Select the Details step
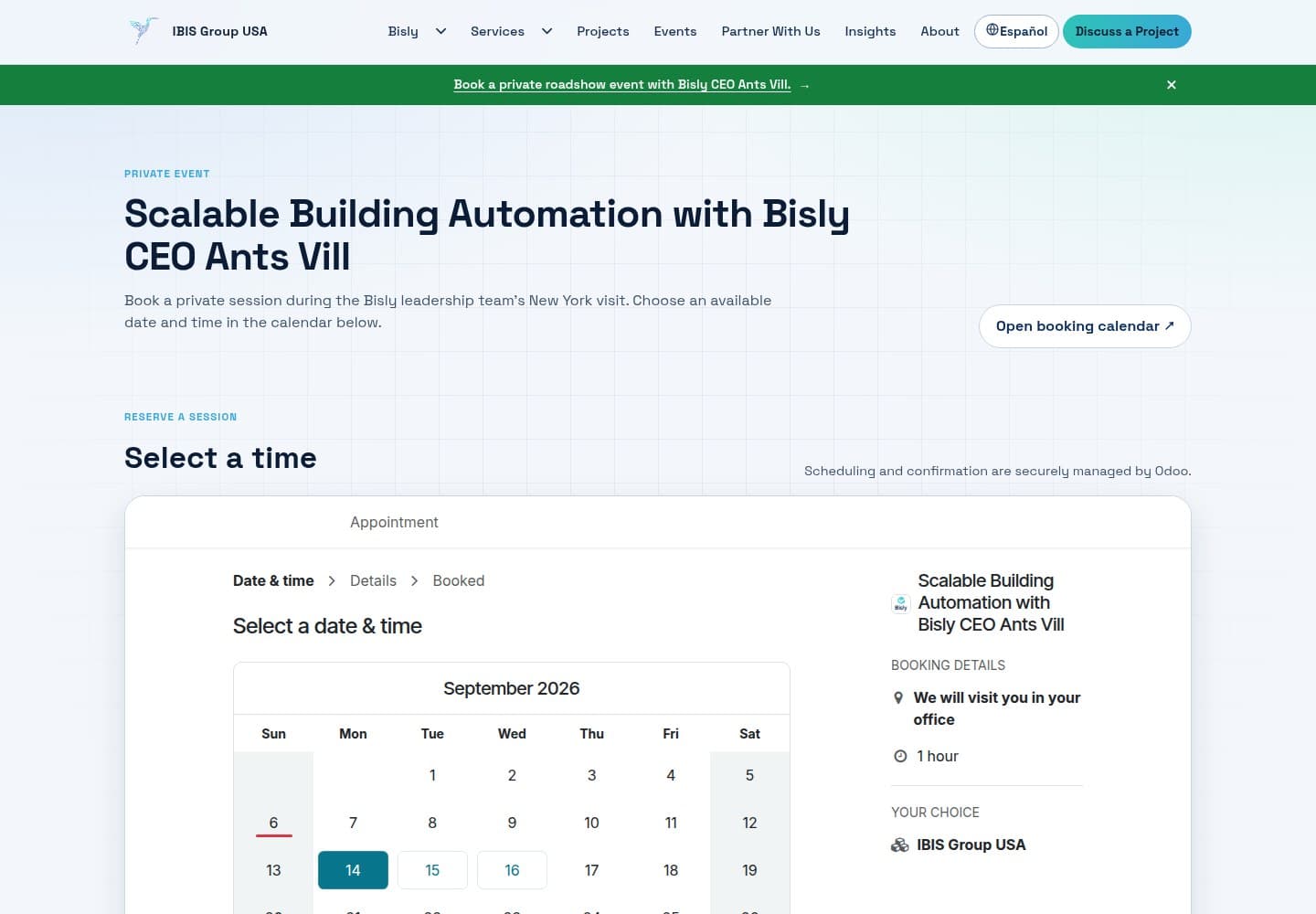The image size is (1316, 914). (x=373, y=581)
